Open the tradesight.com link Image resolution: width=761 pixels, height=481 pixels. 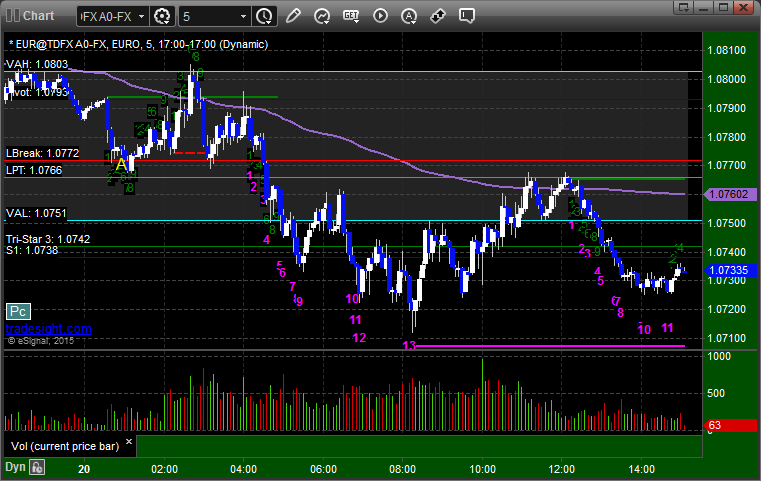click(x=49, y=329)
